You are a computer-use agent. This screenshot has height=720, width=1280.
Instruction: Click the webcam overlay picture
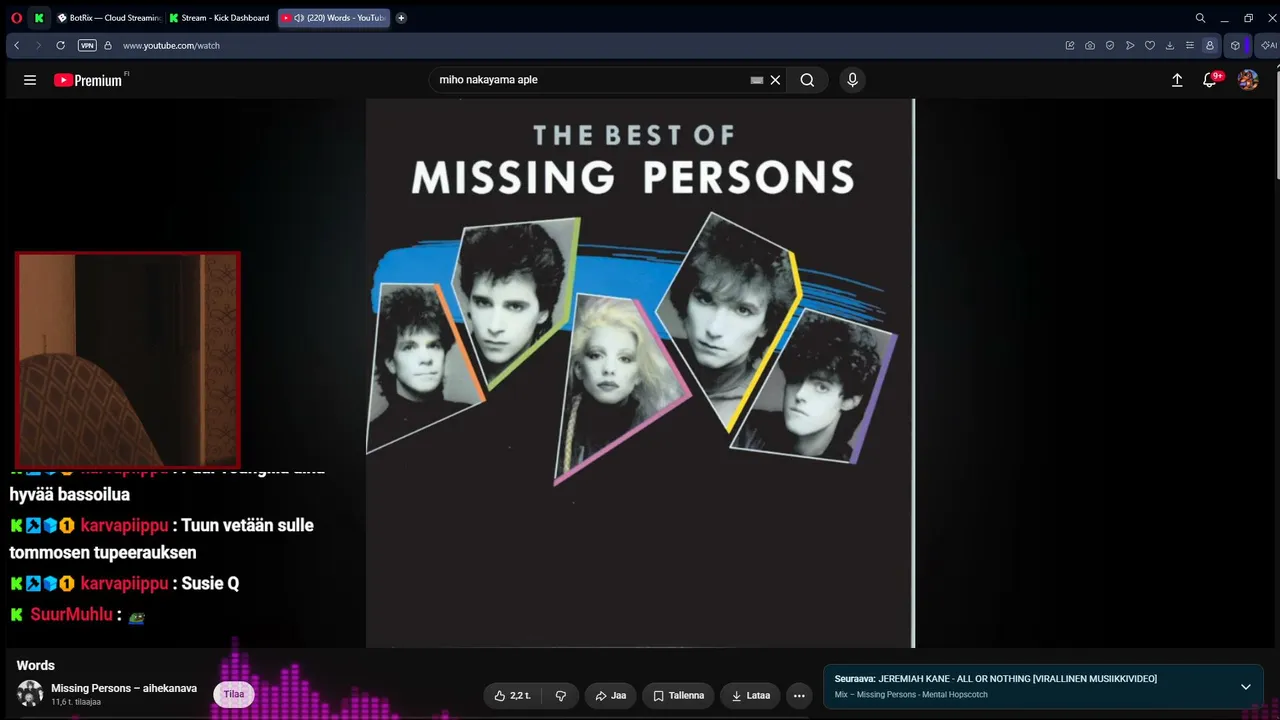coord(128,359)
